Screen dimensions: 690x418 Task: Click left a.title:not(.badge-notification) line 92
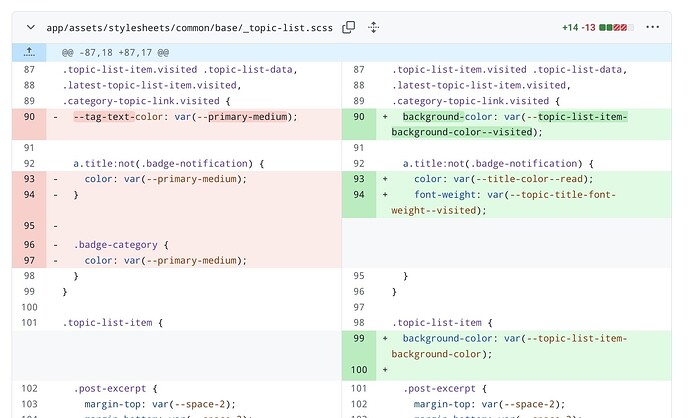pos(169,164)
